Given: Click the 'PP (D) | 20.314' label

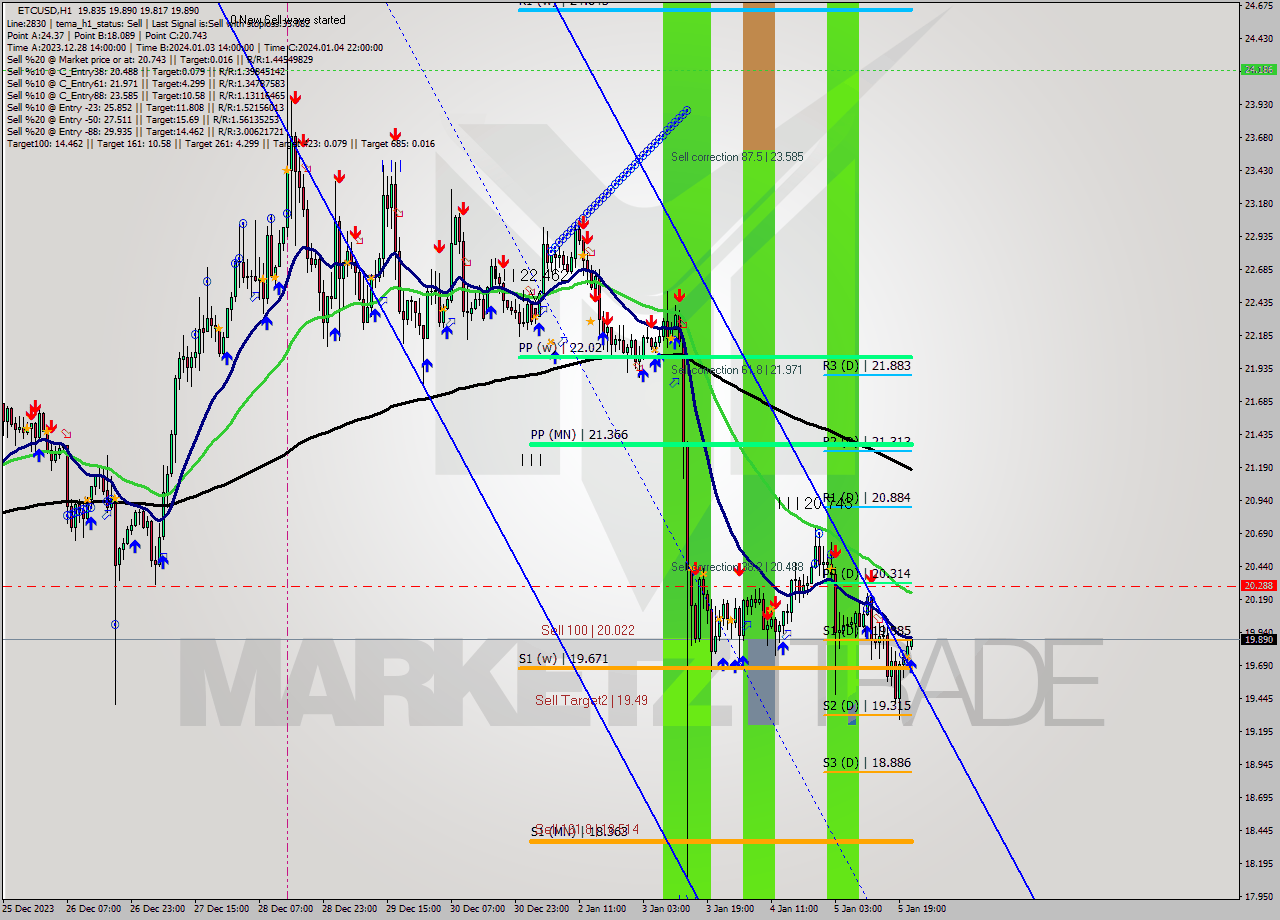Looking at the screenshot, I should (867, 574).
